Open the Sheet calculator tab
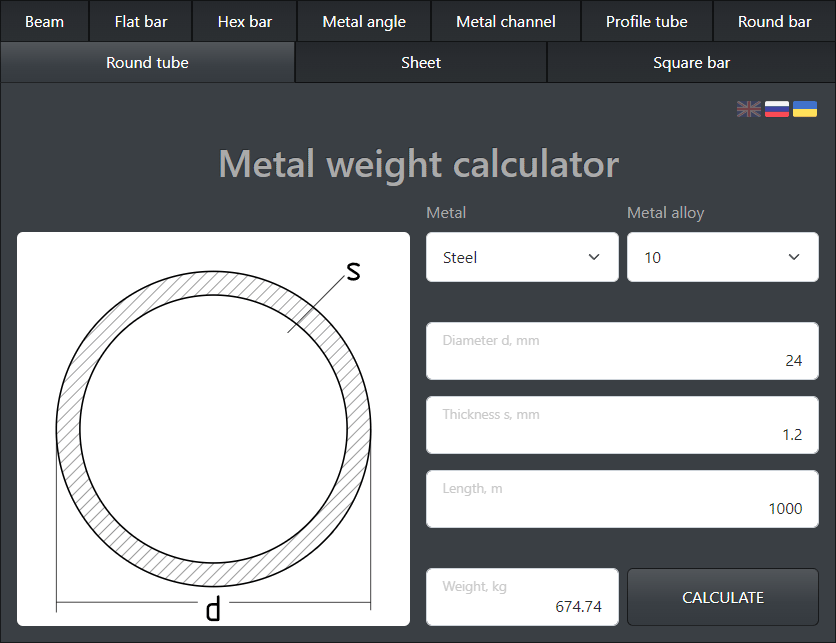This screenshot has width=836, height=643. click(420, 62)
